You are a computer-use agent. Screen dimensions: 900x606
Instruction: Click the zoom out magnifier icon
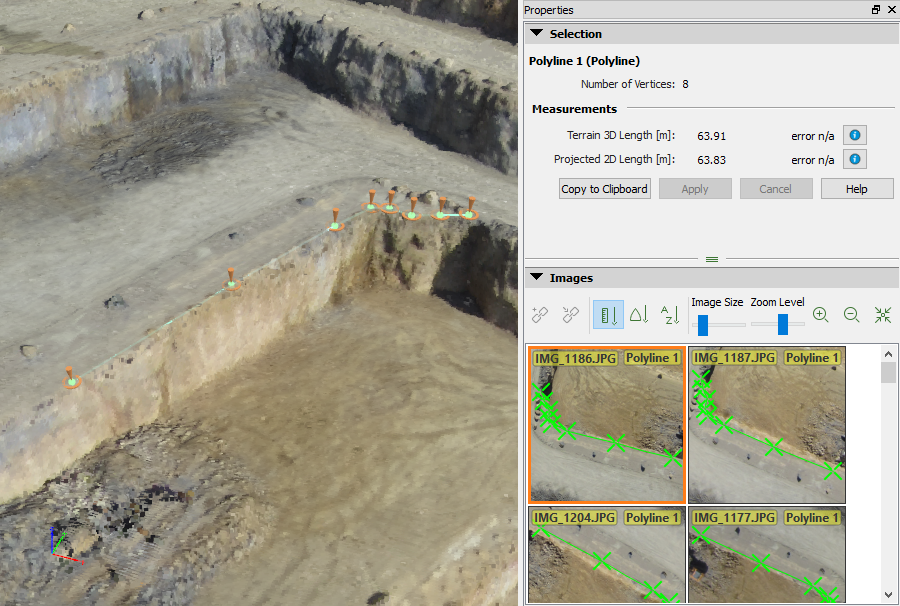(x=851, y=314)
